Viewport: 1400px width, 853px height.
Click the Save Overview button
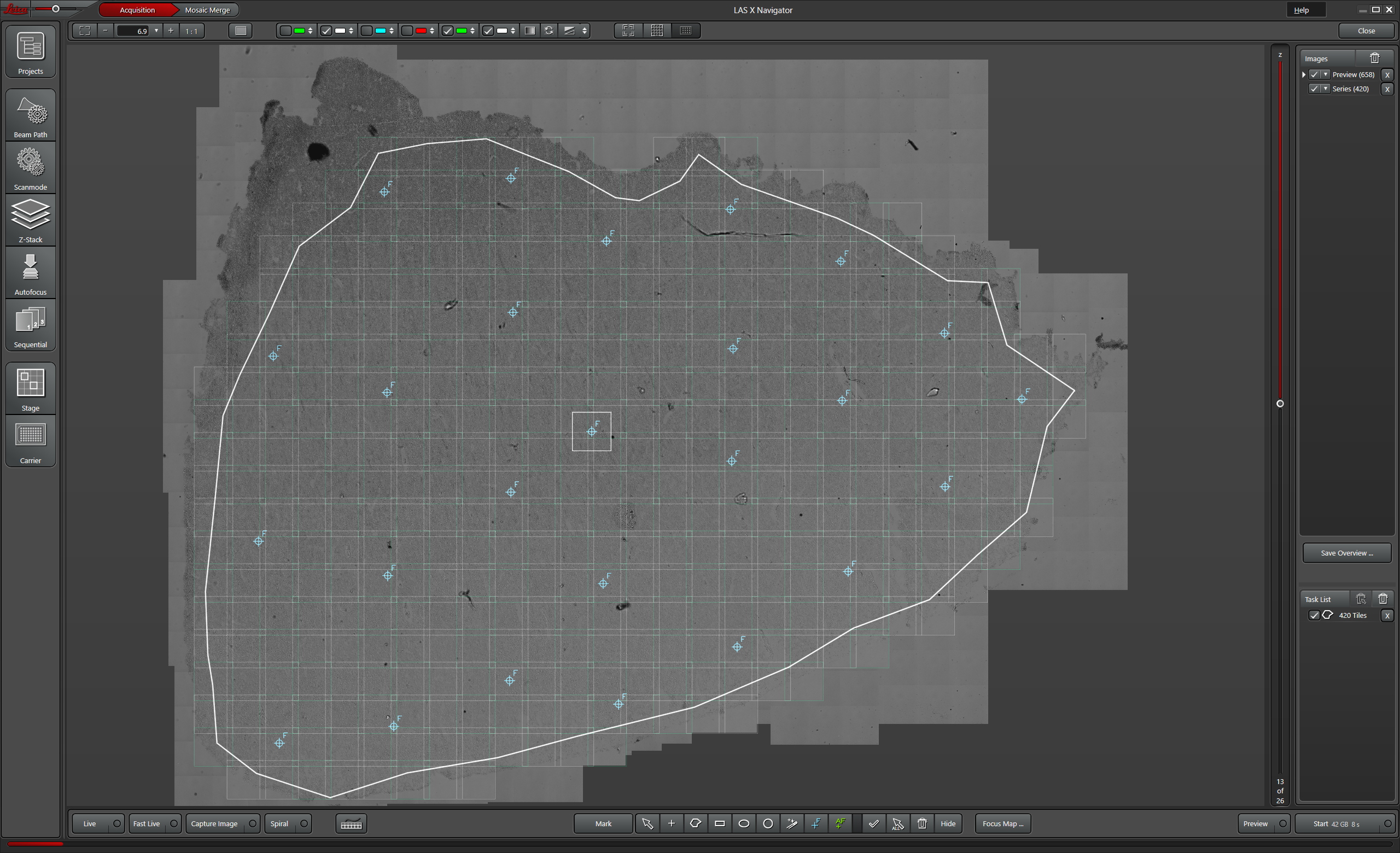coord(1346,553)
